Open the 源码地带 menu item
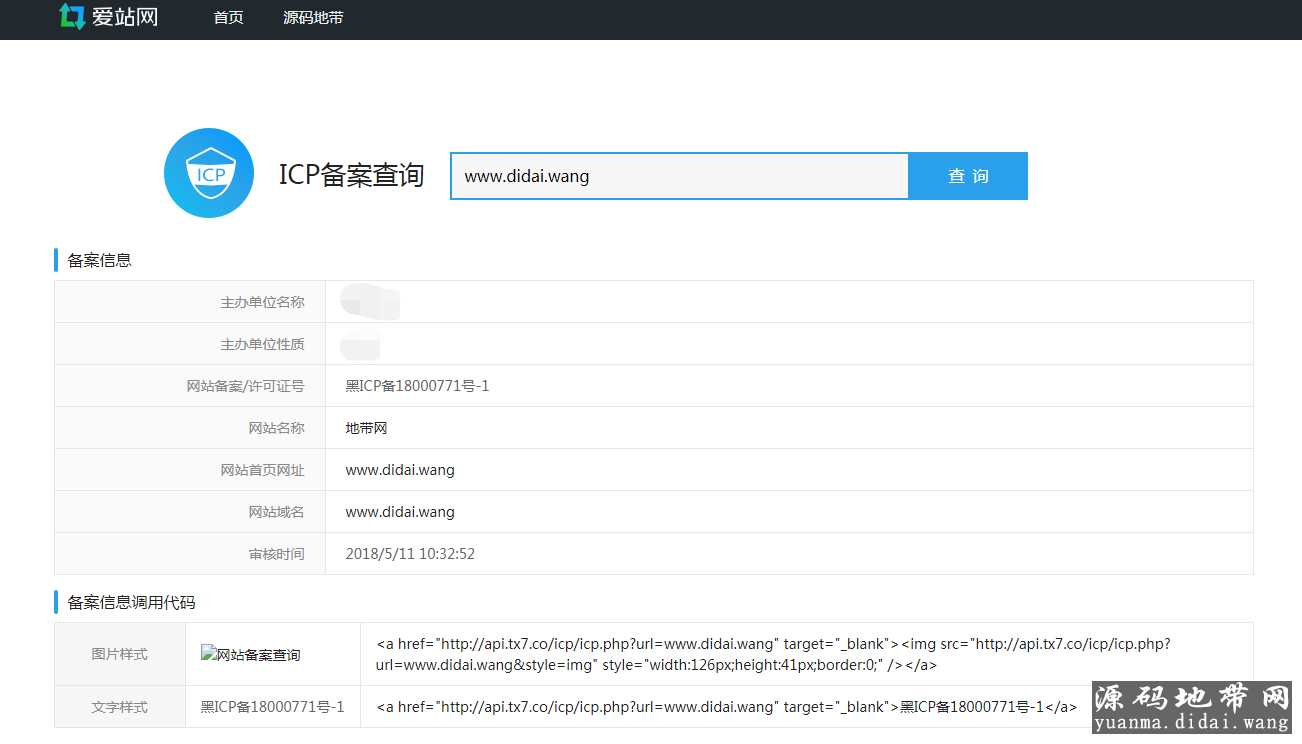Viewport: 1302px width, 744px height. coord(313,18)
